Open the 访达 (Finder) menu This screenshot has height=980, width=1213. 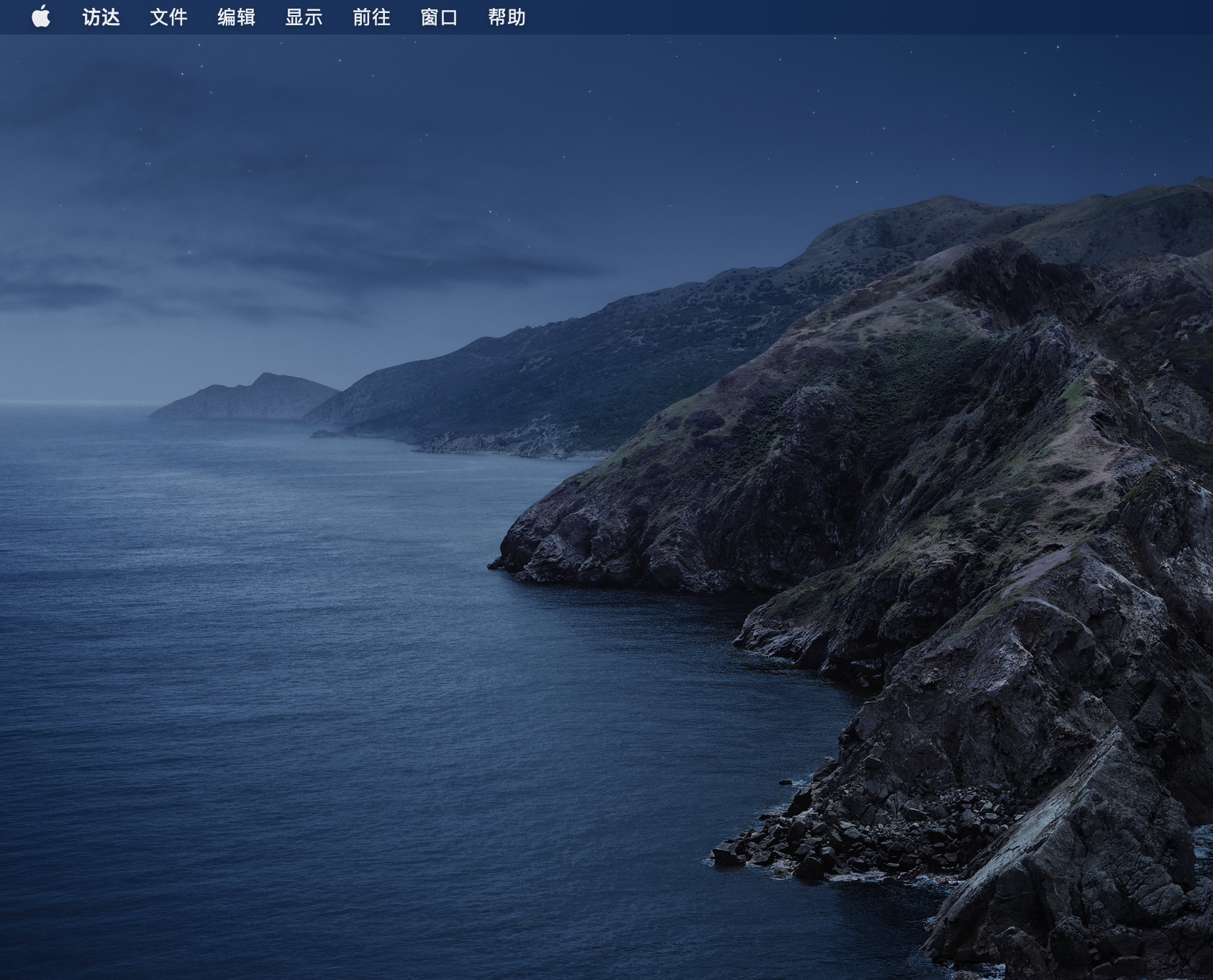pyautogui.click(x=101, y=17)
